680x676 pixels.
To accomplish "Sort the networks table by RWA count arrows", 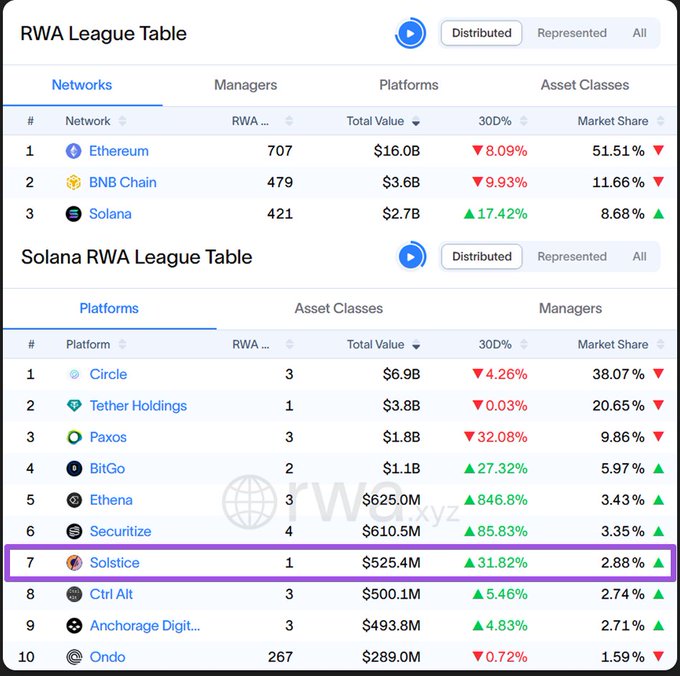I will pyautogui.click(x=289, y=121).
